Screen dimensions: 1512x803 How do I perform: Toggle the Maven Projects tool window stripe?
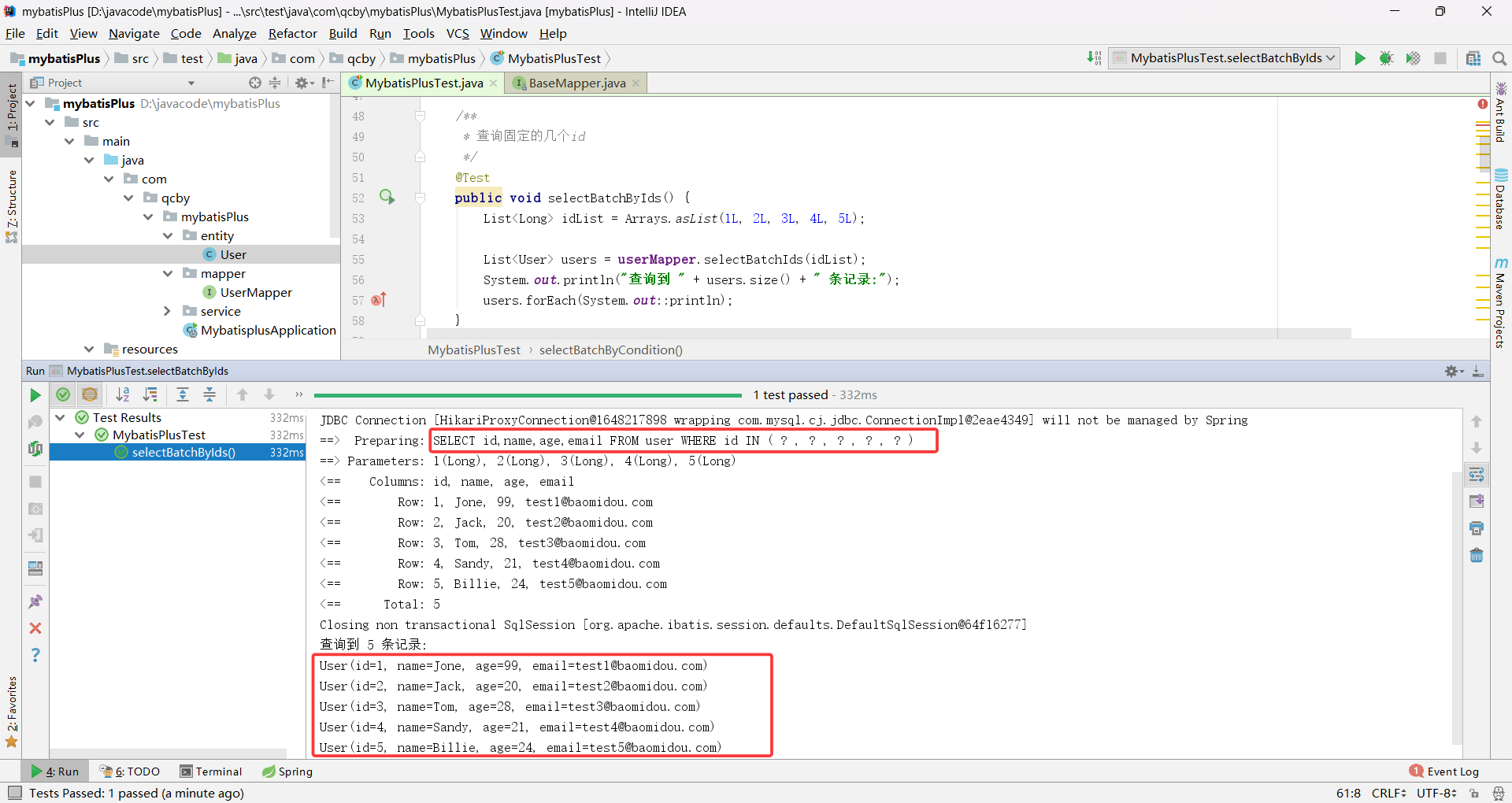(1501, 303)
